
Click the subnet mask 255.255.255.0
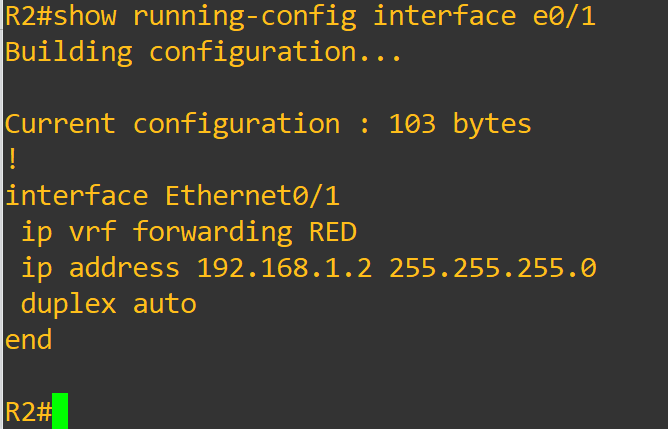(492, 268)
